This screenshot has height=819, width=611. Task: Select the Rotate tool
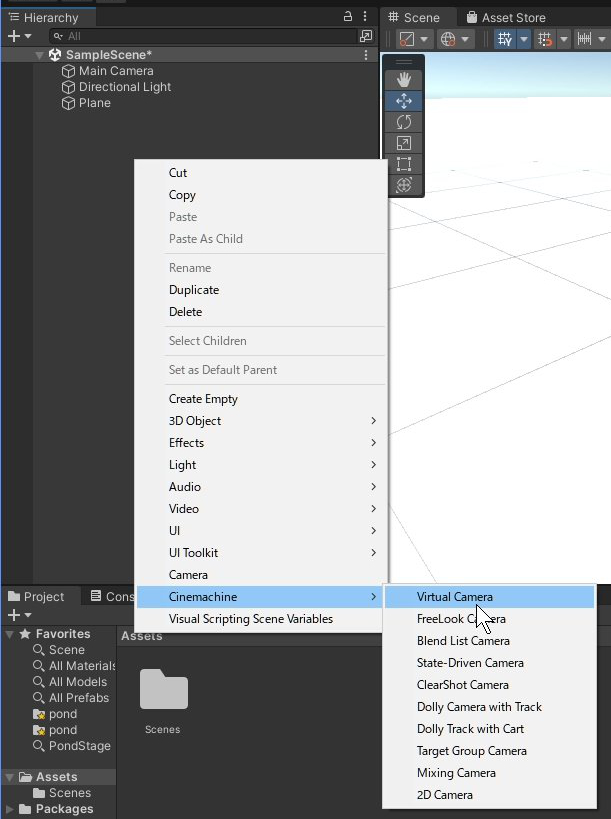404,122
